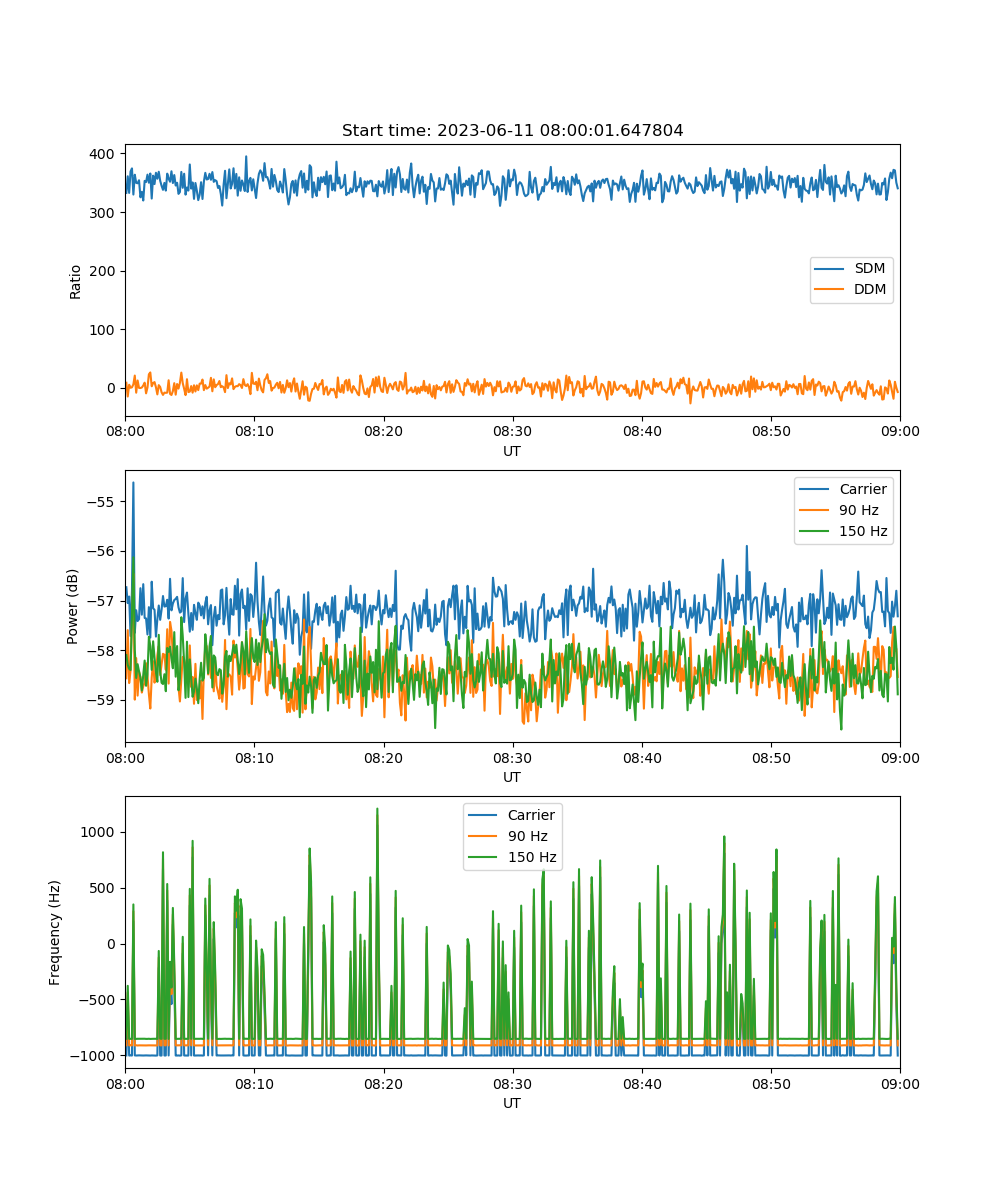
Task: Select 08:50 tick under the Ratio plot
Action: (771, 431)
